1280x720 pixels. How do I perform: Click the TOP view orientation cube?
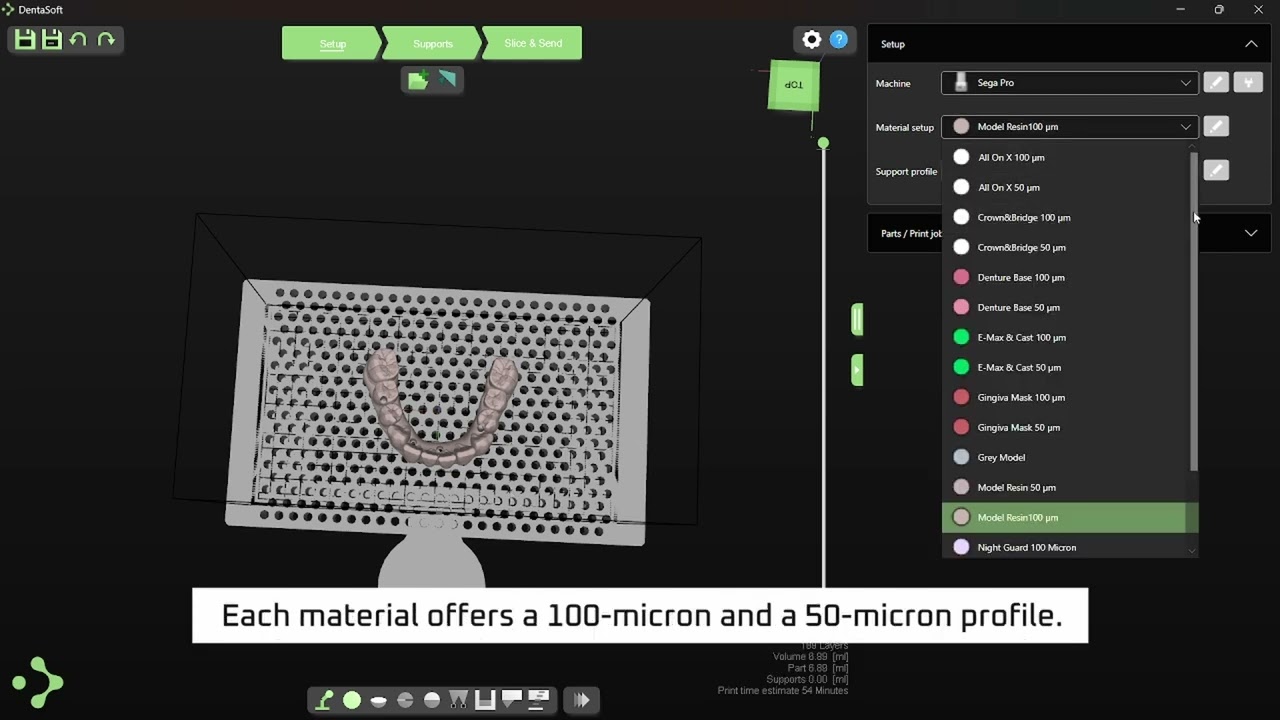coord(794,85)
